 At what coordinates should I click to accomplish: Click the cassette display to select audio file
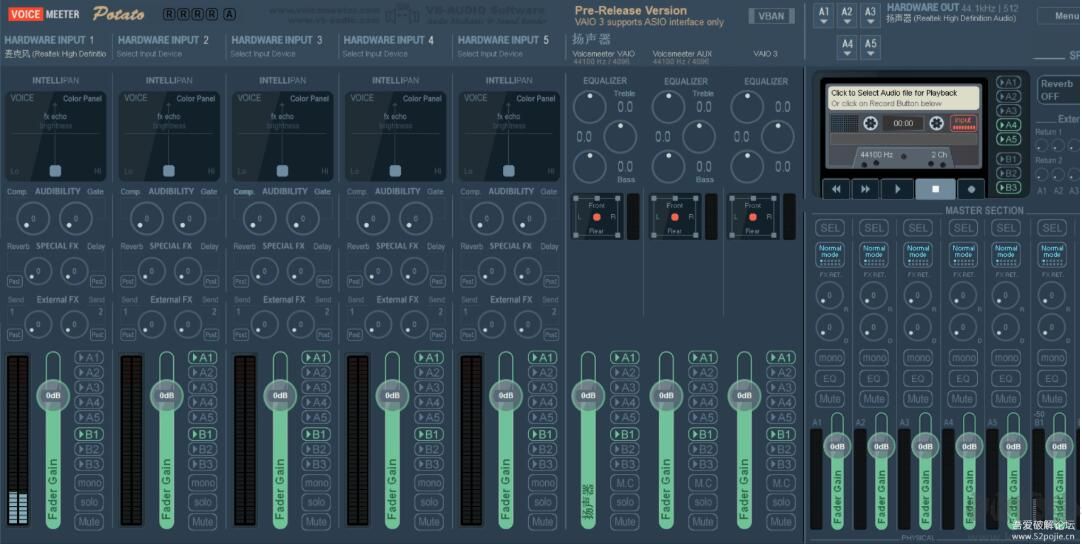[903, 122]
